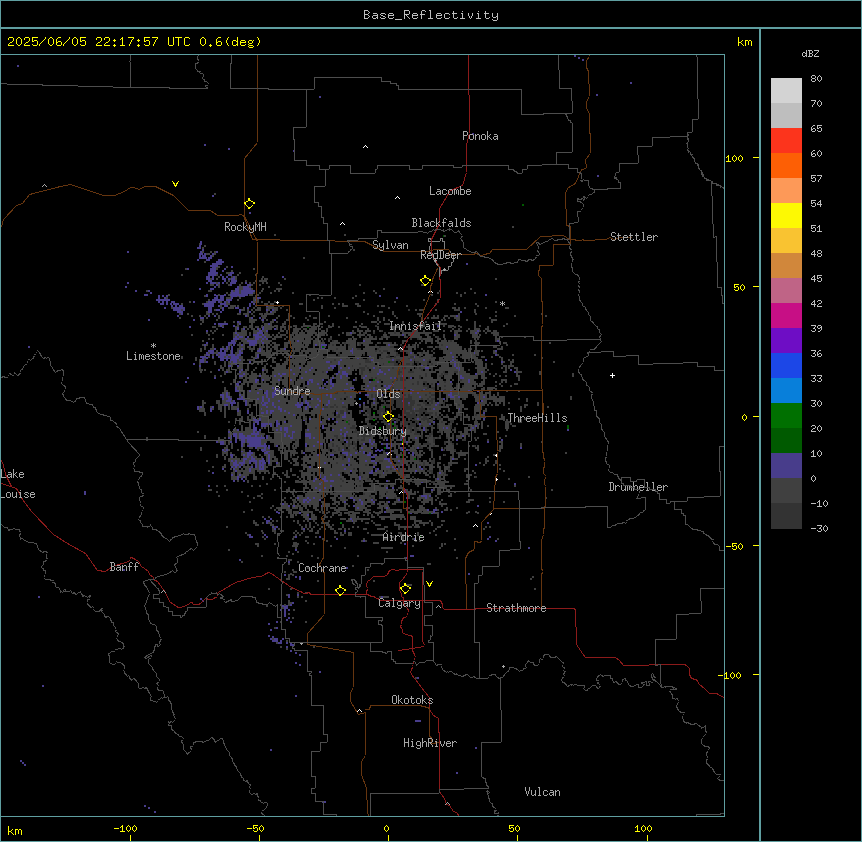The height and width of the screenshot is (842, 862).
Task: Click the dBZ legend heading
Action: tap(810, 54)
